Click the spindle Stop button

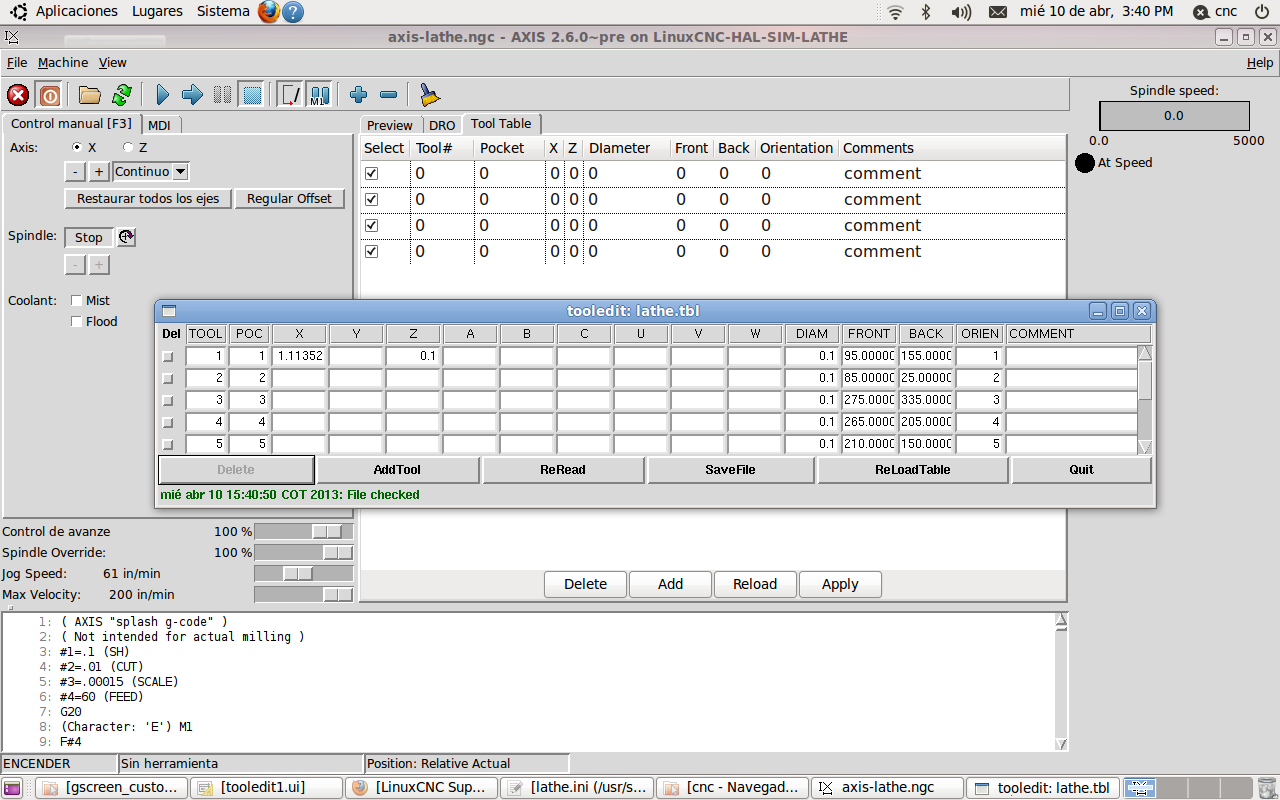click(89, 237)
